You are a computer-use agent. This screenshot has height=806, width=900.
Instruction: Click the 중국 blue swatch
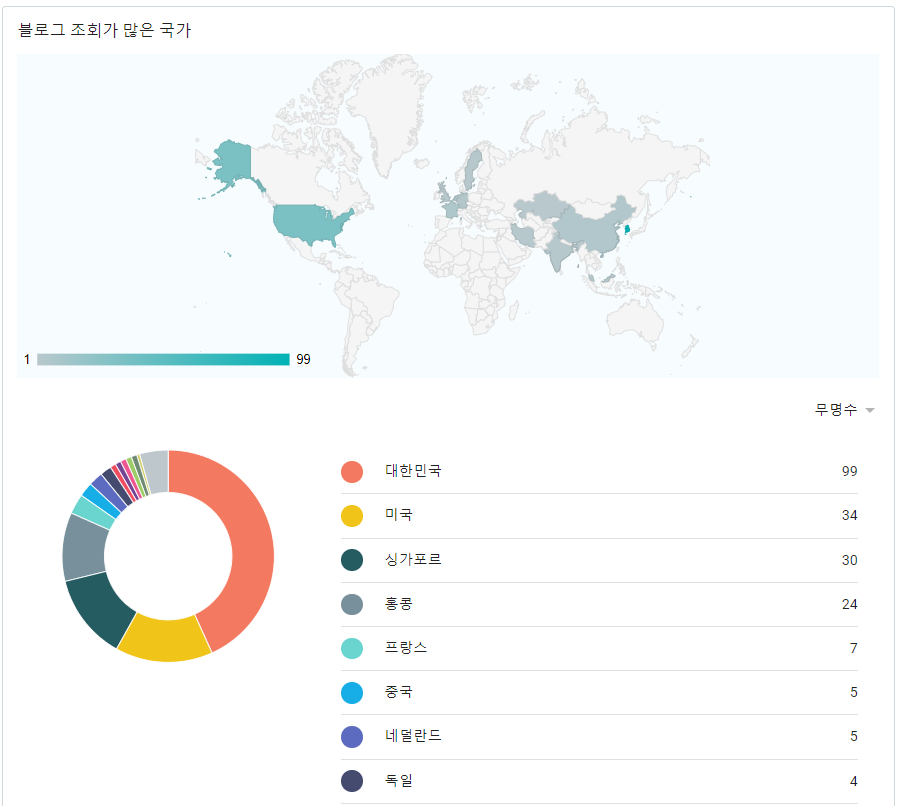coord(352,692)
